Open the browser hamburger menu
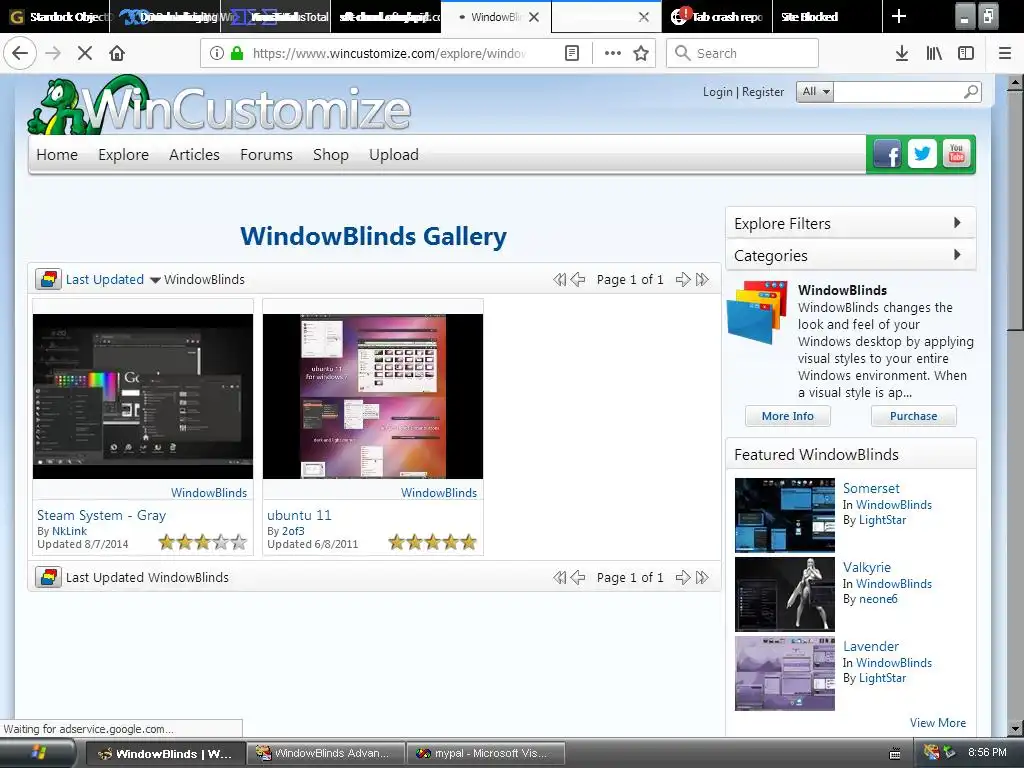The width and height of the screenshot is (1024, 768). 1005,53
